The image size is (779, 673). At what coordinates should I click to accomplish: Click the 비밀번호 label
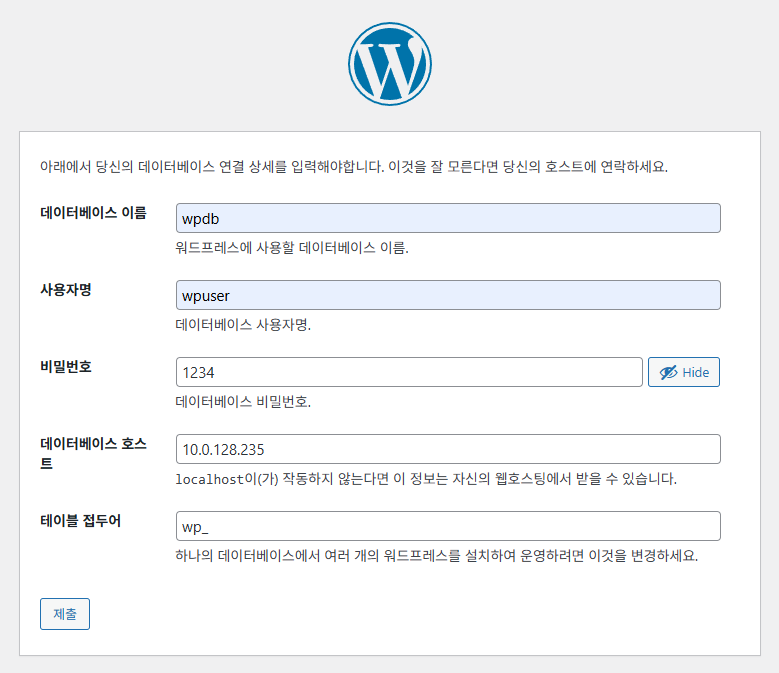66,367
